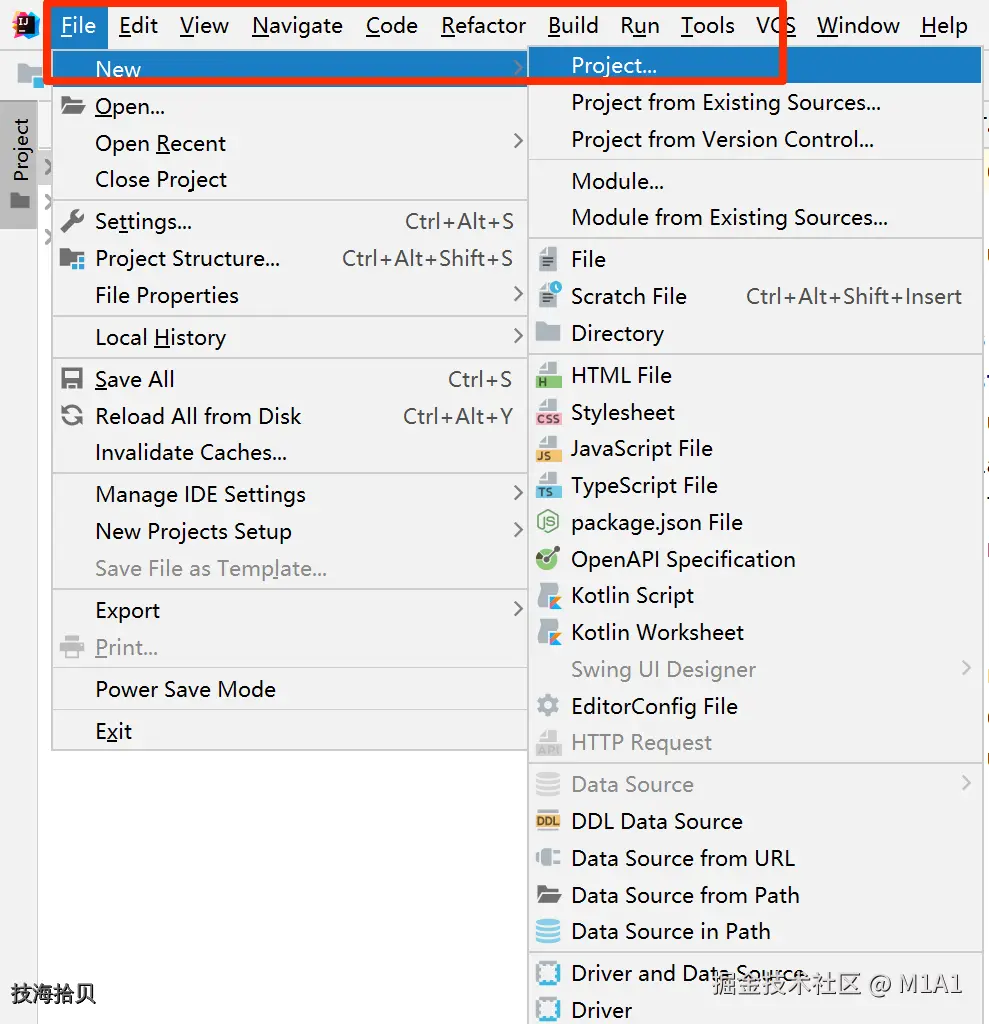This screenshot has height=1024, width=989.
Task: Select Project from Existing Sources...
Action: [755, 103]
